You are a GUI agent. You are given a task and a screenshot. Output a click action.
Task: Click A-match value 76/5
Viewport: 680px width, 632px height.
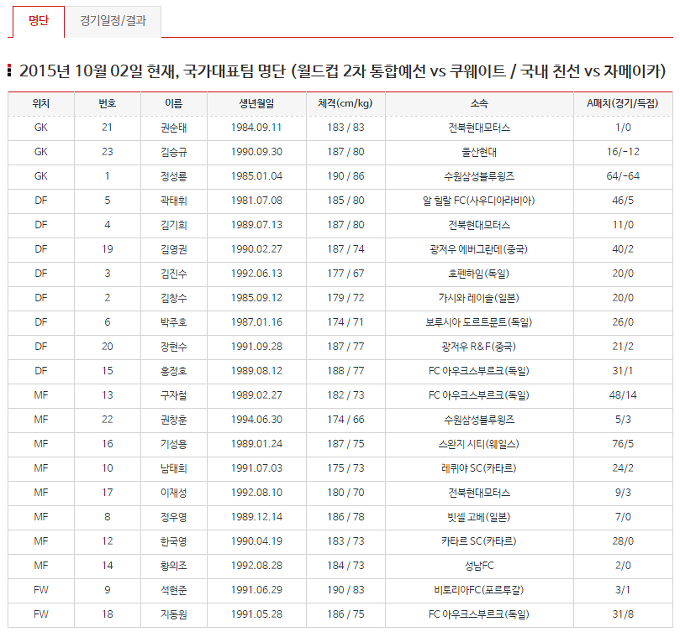(623, 443)
